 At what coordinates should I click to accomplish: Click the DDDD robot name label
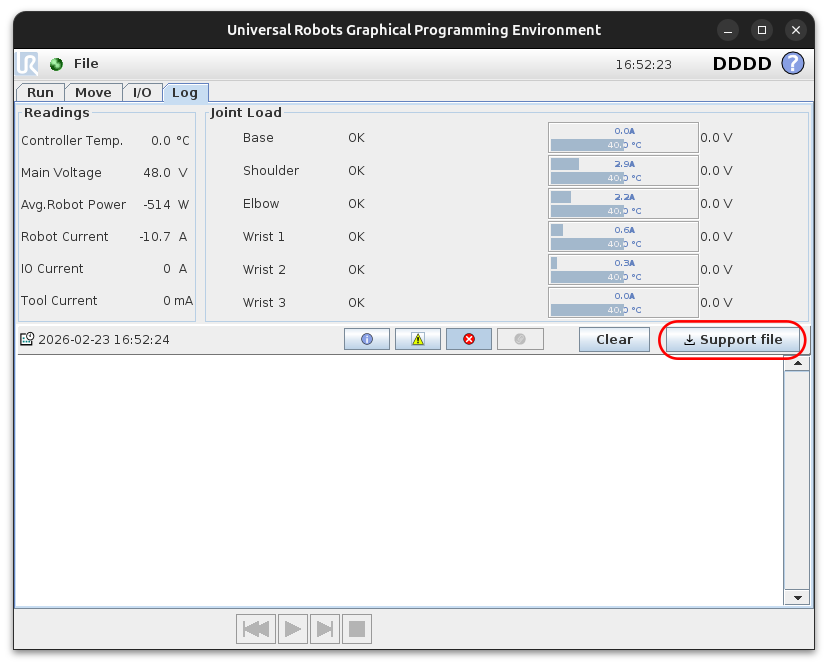click(x=742, y=64)
